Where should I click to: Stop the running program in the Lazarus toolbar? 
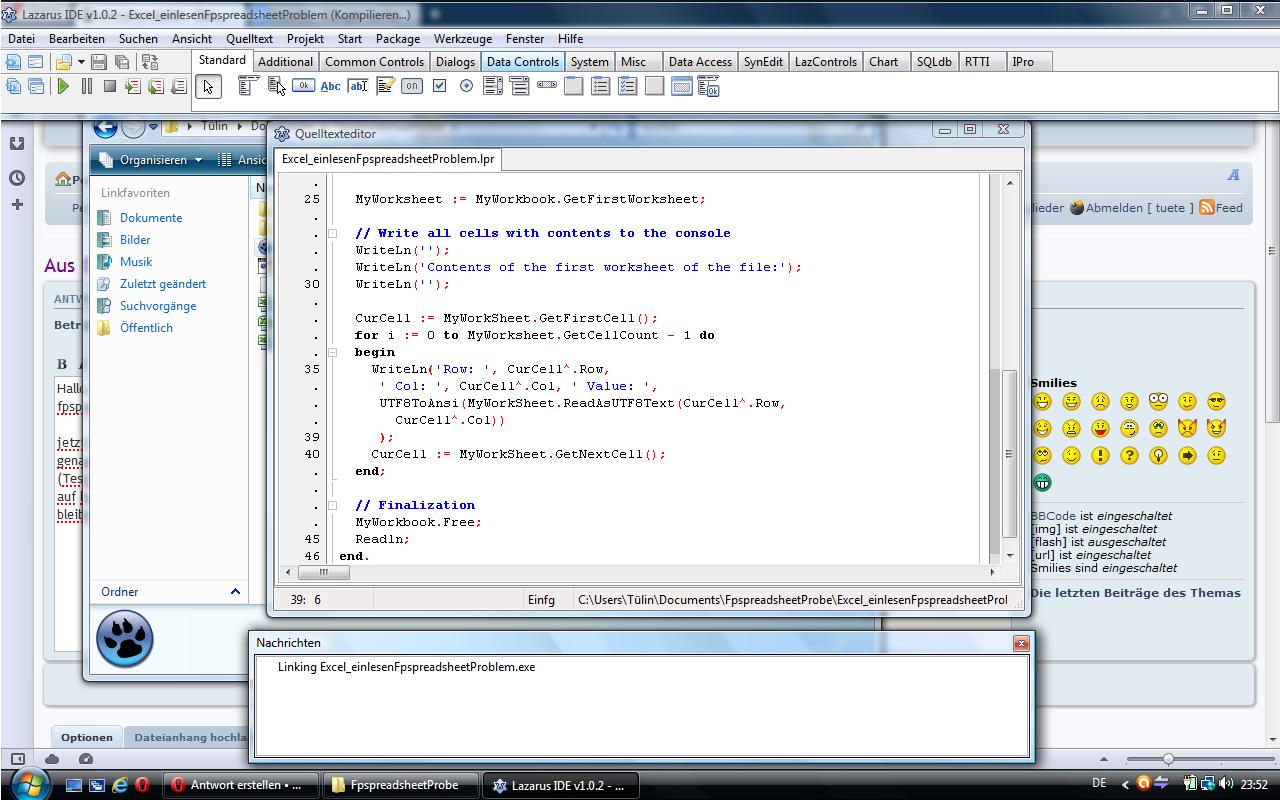pos(109,87)
